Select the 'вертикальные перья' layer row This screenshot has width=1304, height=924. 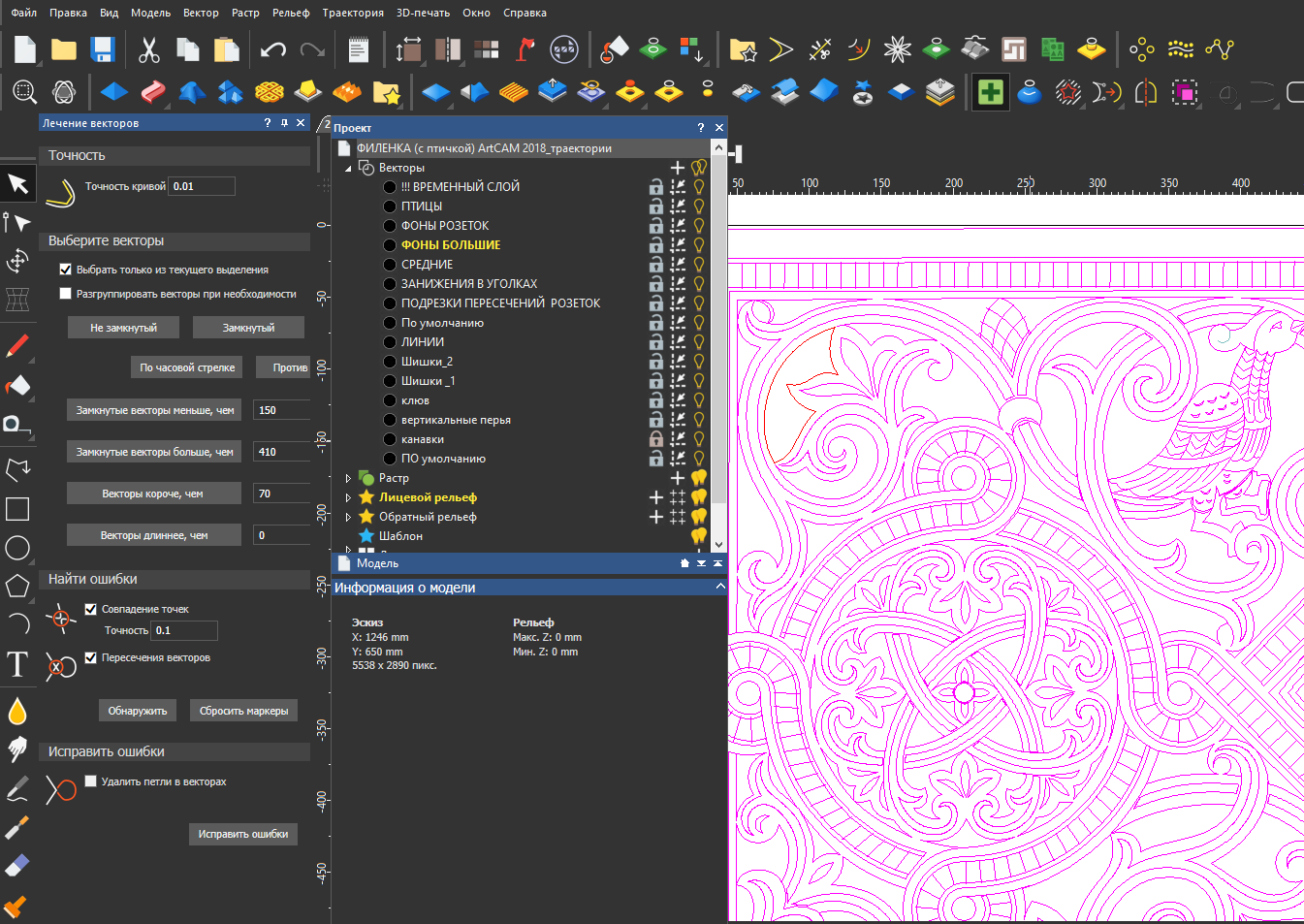[x=456, y=420]
